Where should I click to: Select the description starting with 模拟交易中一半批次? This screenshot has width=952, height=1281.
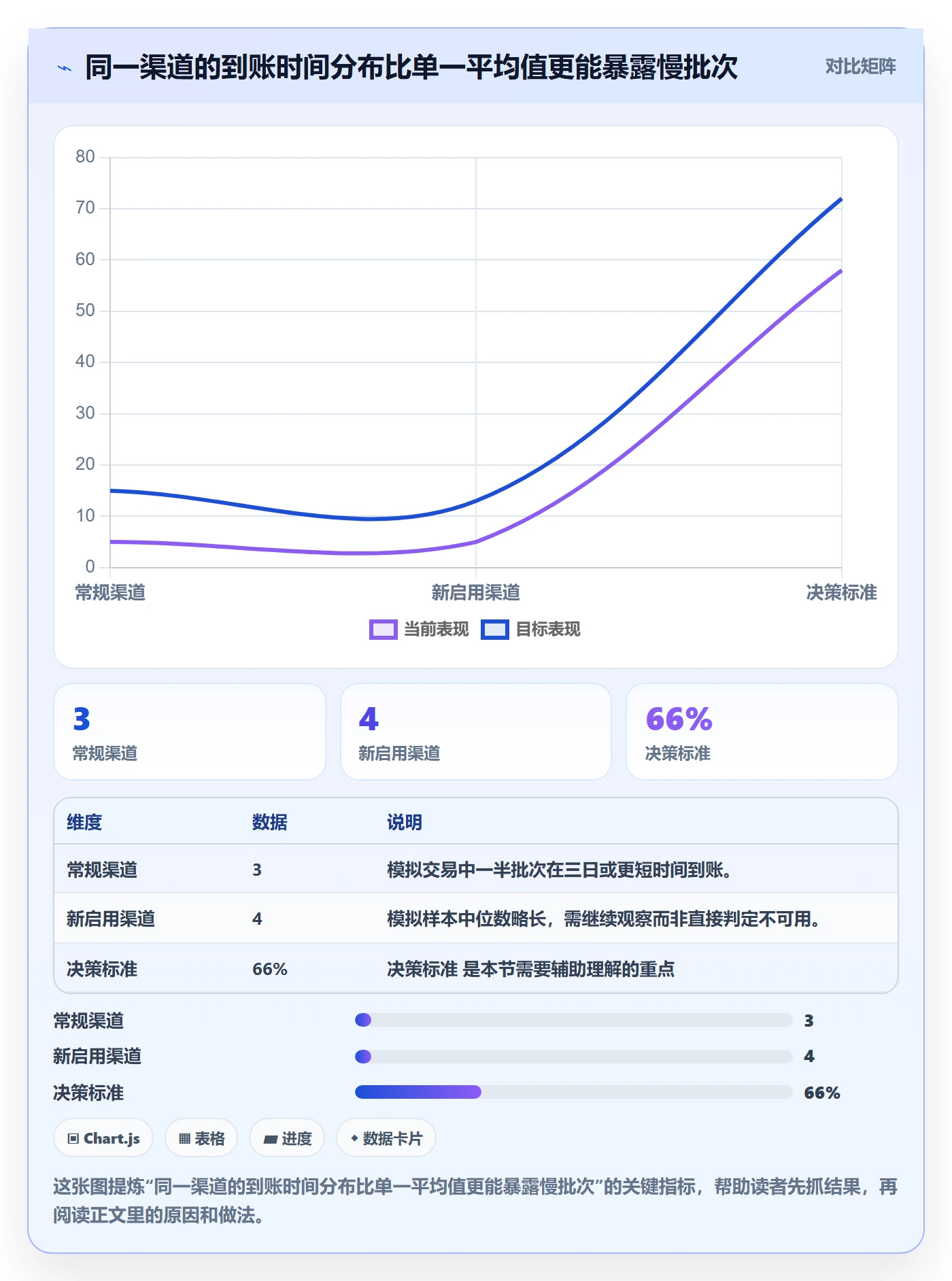559,870
